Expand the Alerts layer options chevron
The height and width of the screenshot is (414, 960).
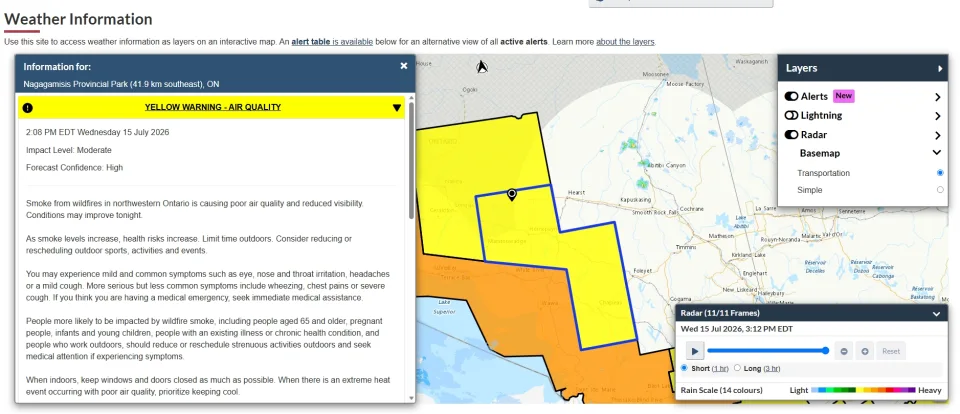[x=937, y=97]
